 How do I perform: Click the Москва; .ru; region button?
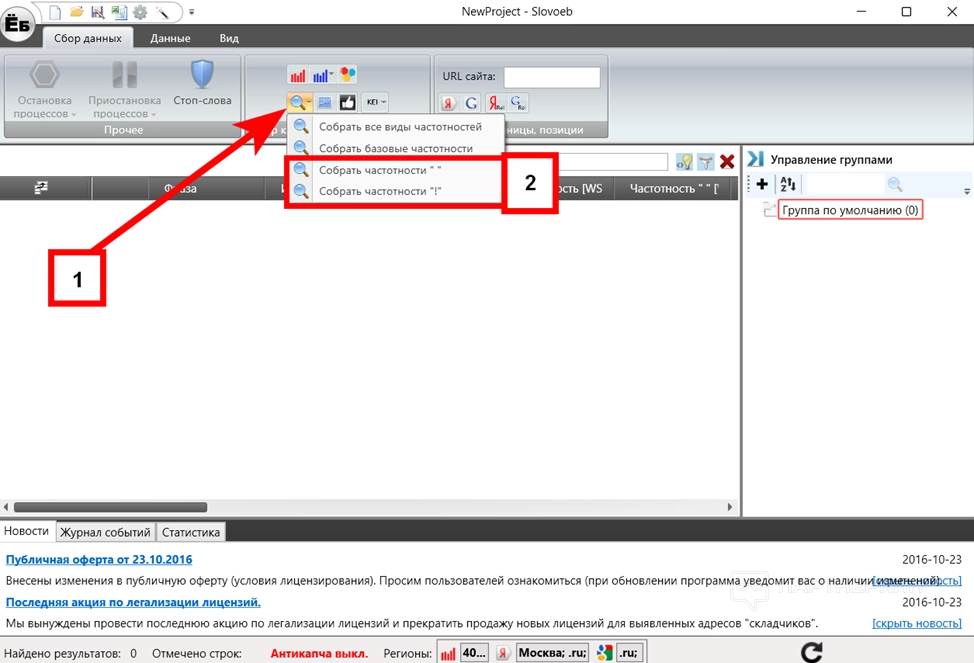tap(552, 652)
